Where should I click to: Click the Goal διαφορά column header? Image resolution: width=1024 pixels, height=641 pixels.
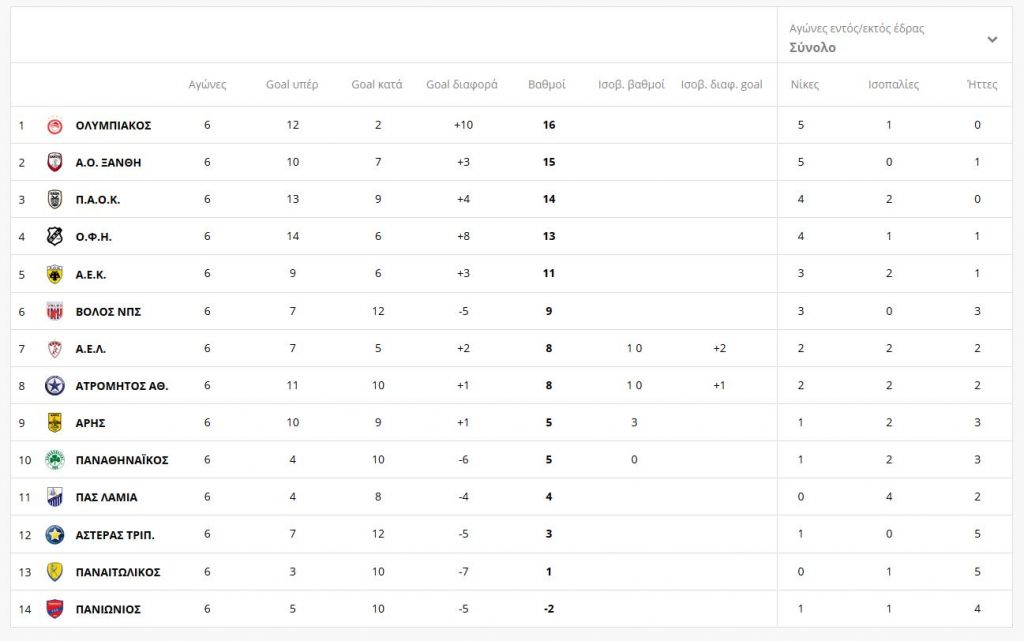coord(462,85)
